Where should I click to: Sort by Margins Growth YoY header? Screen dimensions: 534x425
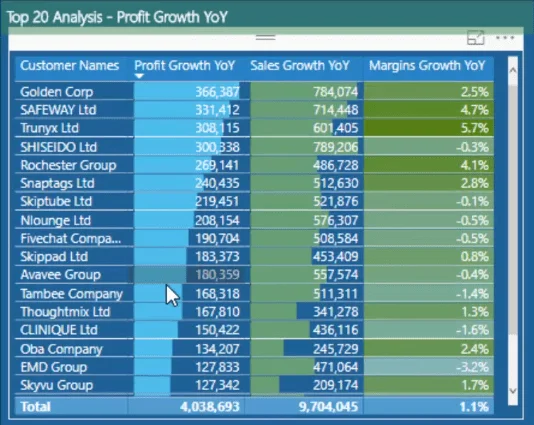(x=427, y=65)
